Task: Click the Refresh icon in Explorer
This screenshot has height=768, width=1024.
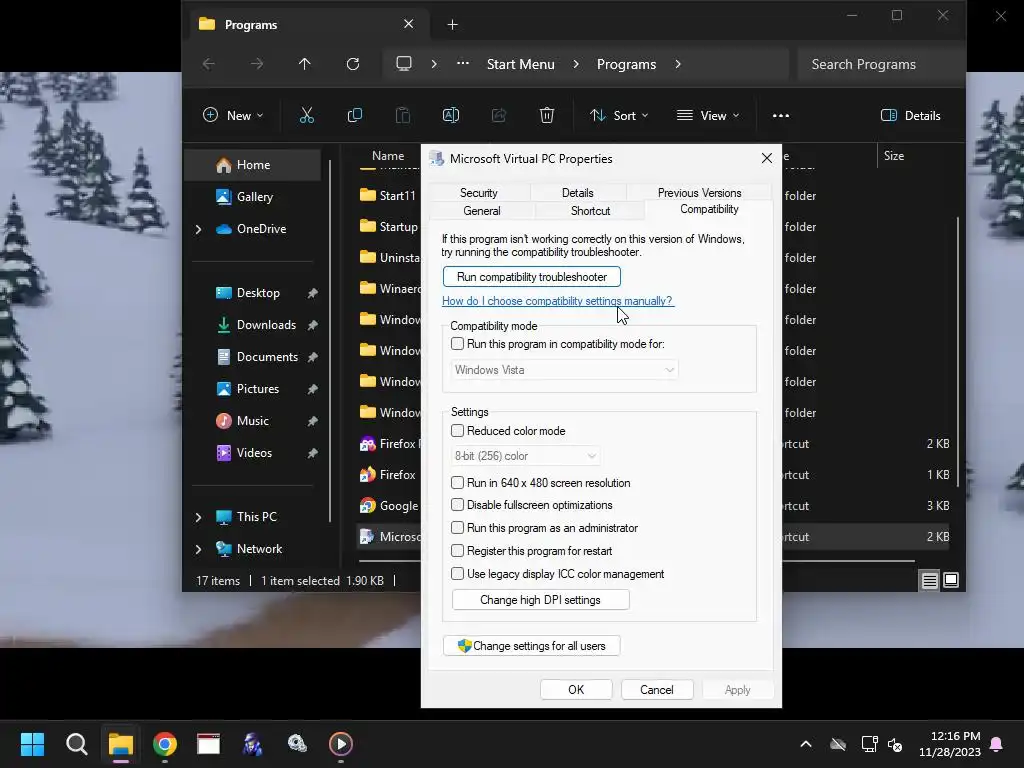Action: [353, 64]
